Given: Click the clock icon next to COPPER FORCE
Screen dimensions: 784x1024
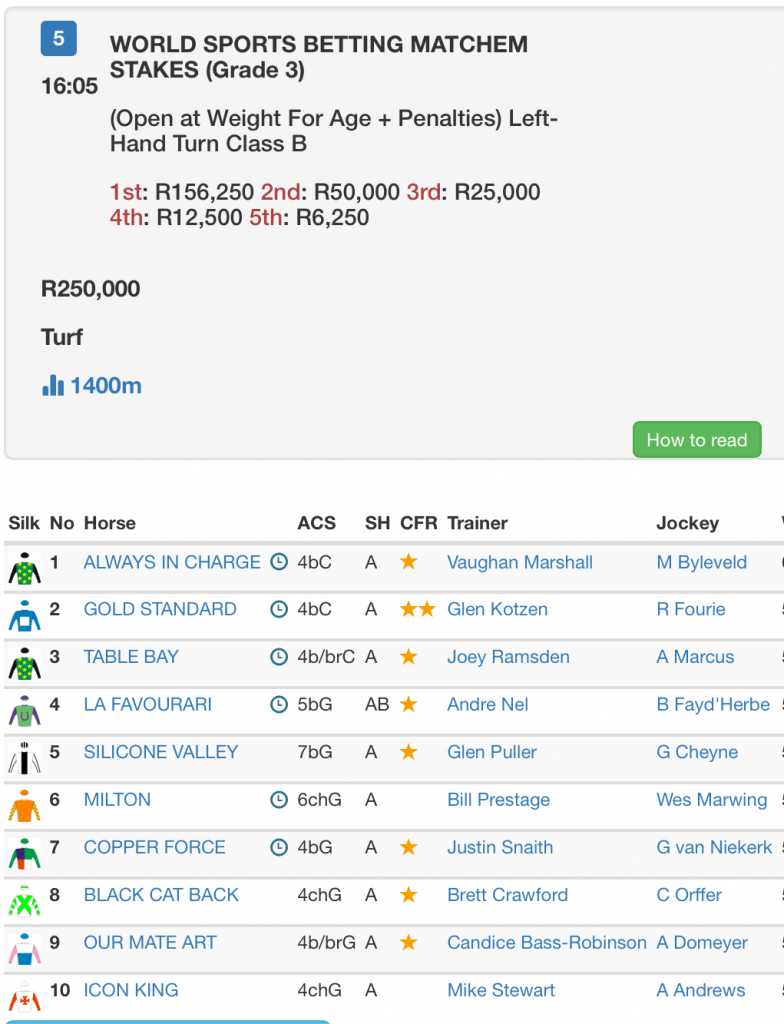Looking at the screenshot, I should pos(279,848).
